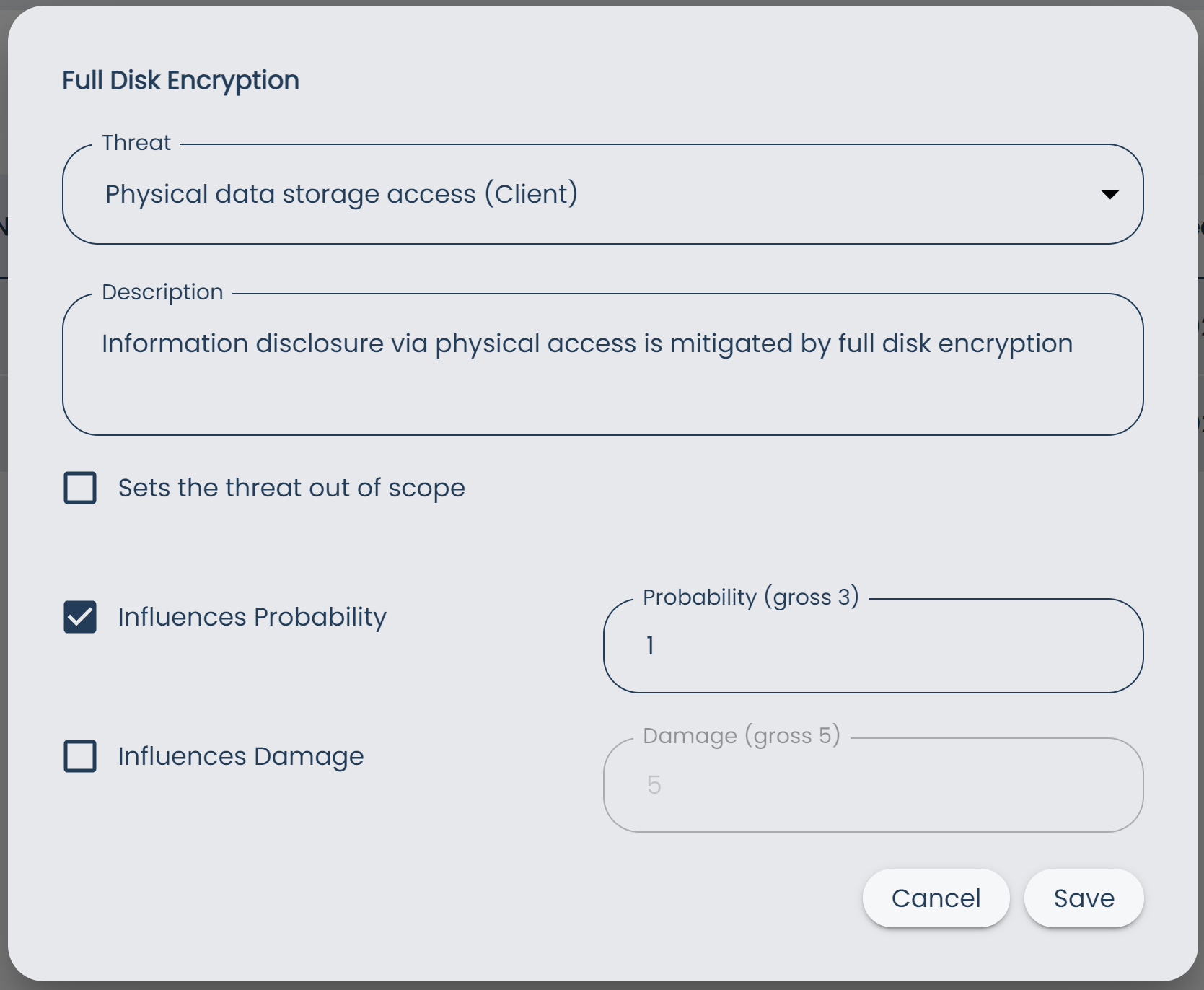The height and width of the screenshot is (990, 1204).
Task: Click the selected threat name text
Action: pyautogui.click(x=340, y=193)
